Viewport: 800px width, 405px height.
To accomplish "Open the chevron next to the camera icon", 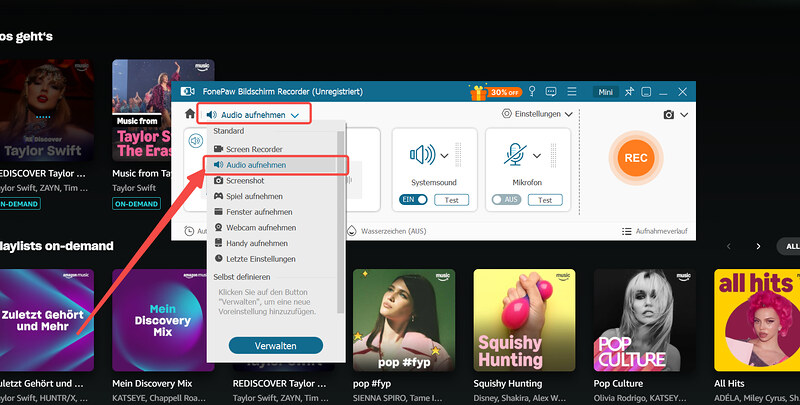I will pyautogui.click(x=684, y=115).
